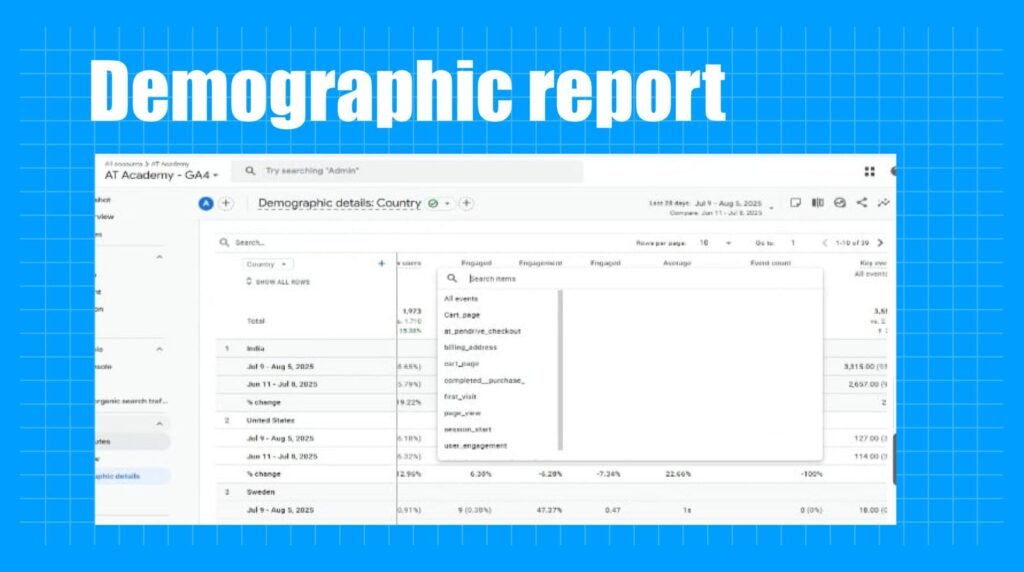Click the plus icon beside Country dimension

tap(381, 264)
